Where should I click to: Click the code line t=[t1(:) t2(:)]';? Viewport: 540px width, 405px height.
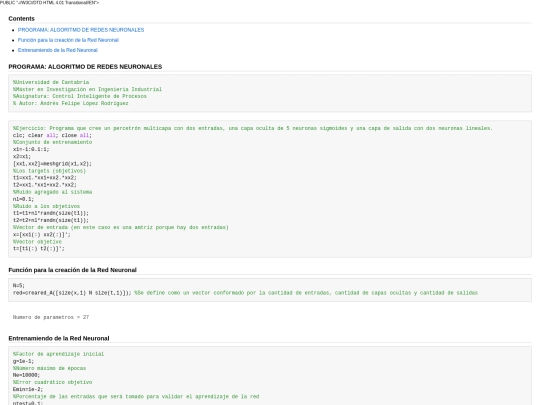click(39, 249)
